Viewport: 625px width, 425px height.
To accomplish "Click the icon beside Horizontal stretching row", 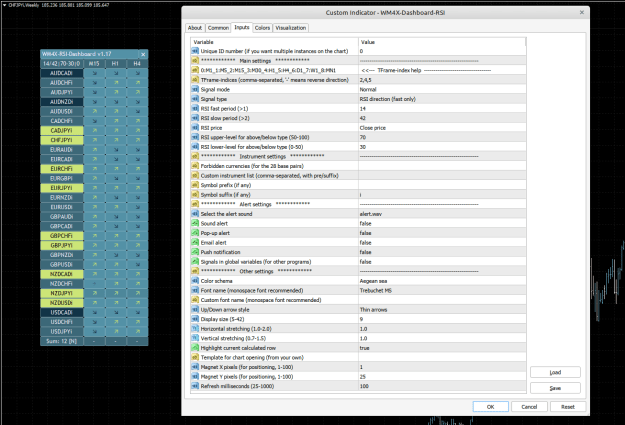I will pos(195,329).
